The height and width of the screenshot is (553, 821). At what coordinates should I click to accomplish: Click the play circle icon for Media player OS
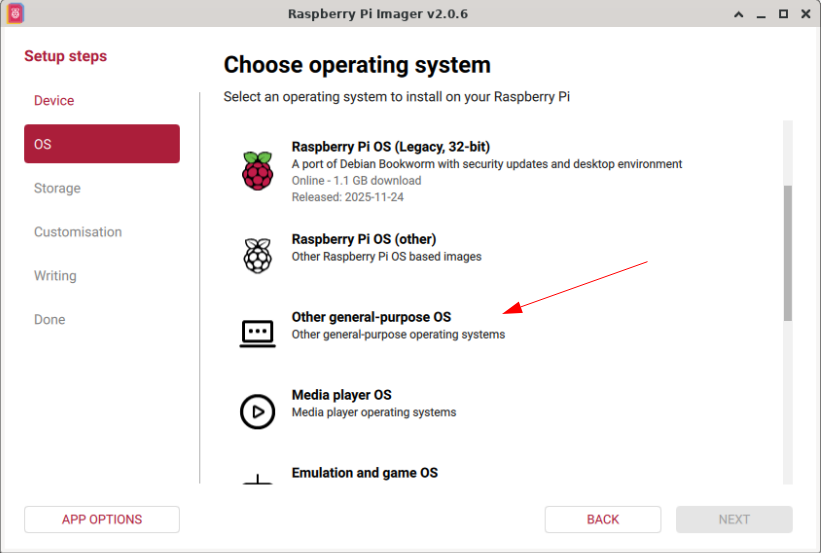[258, 412]
